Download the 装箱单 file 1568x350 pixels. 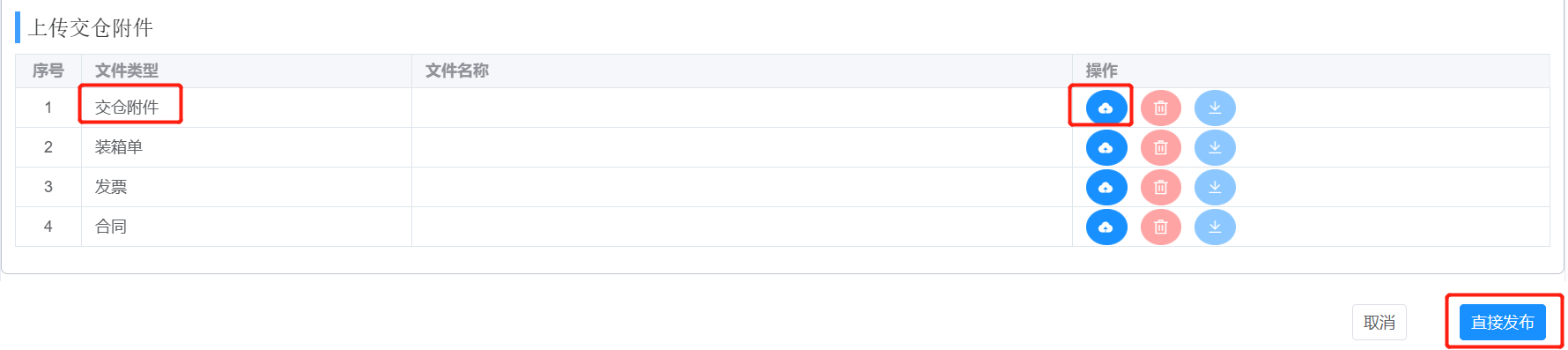click(1215, 147)
